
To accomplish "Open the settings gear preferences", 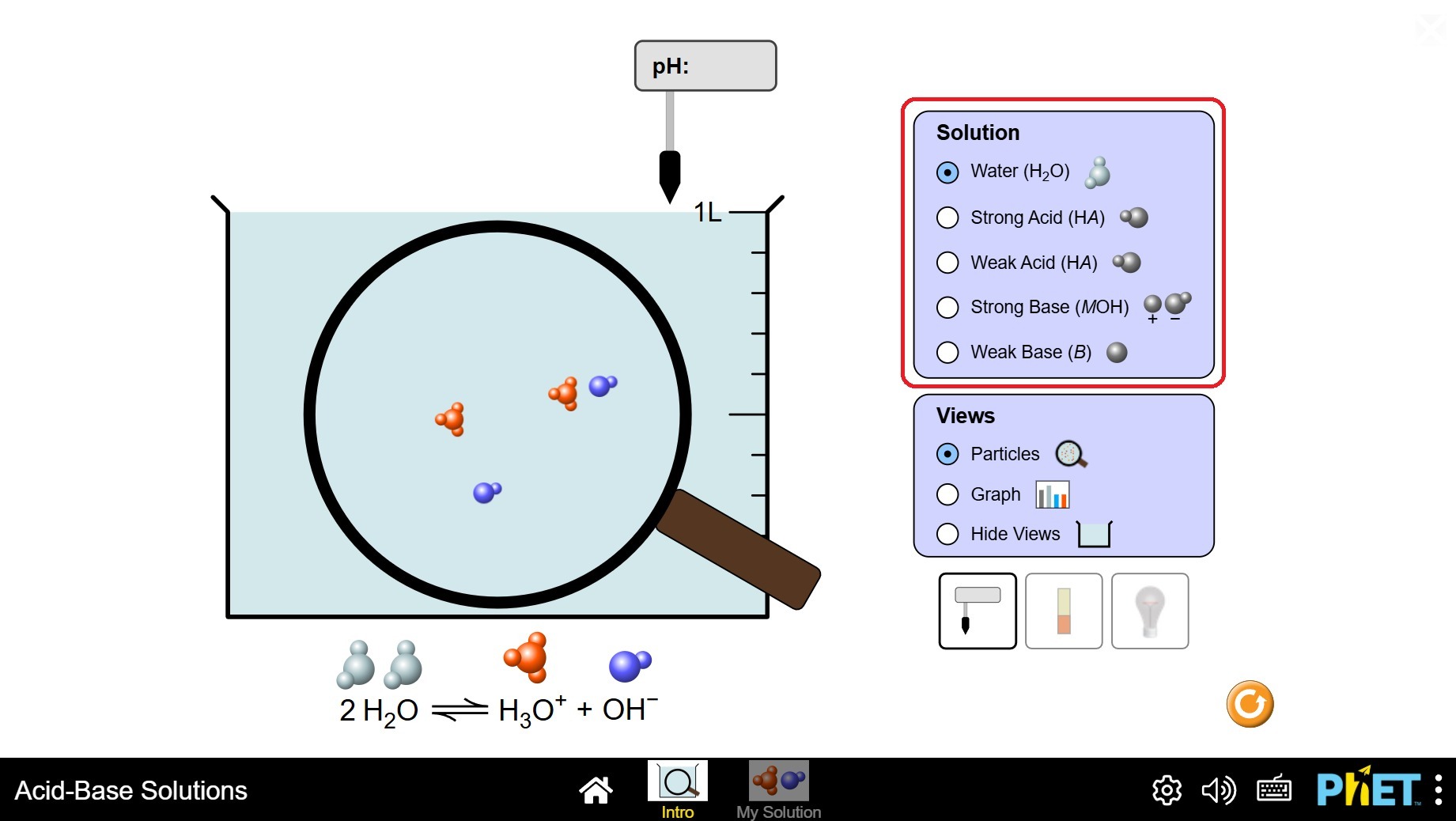I will click(1167, 790).
